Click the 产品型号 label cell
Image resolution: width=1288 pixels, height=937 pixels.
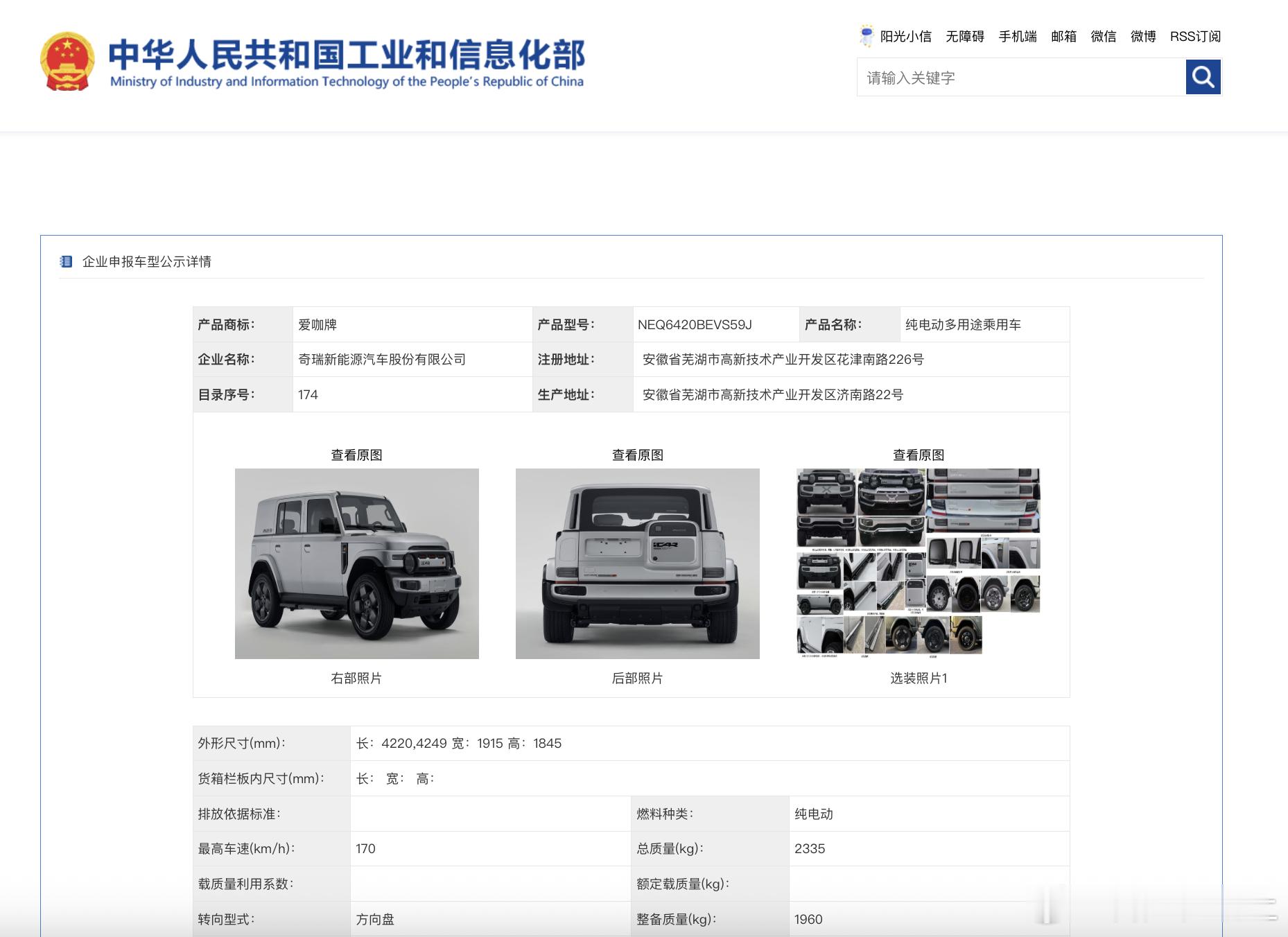[582, 324]
